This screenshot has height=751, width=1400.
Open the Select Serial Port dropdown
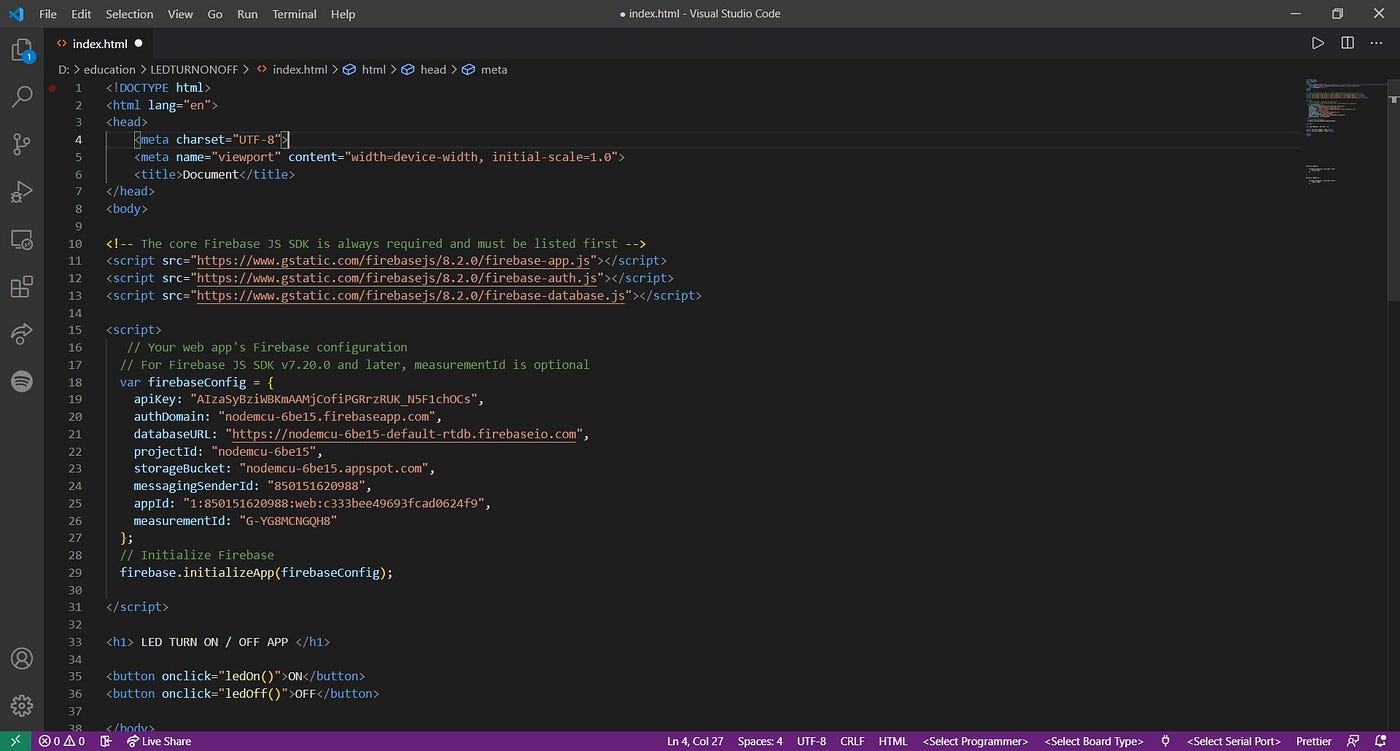(x=1233, y=741)
